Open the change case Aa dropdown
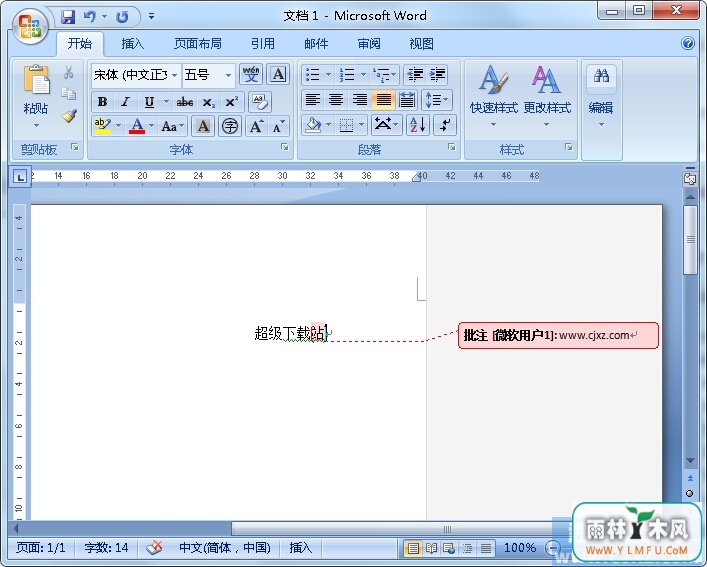This screenshot has height=567, width=707. 173,126
